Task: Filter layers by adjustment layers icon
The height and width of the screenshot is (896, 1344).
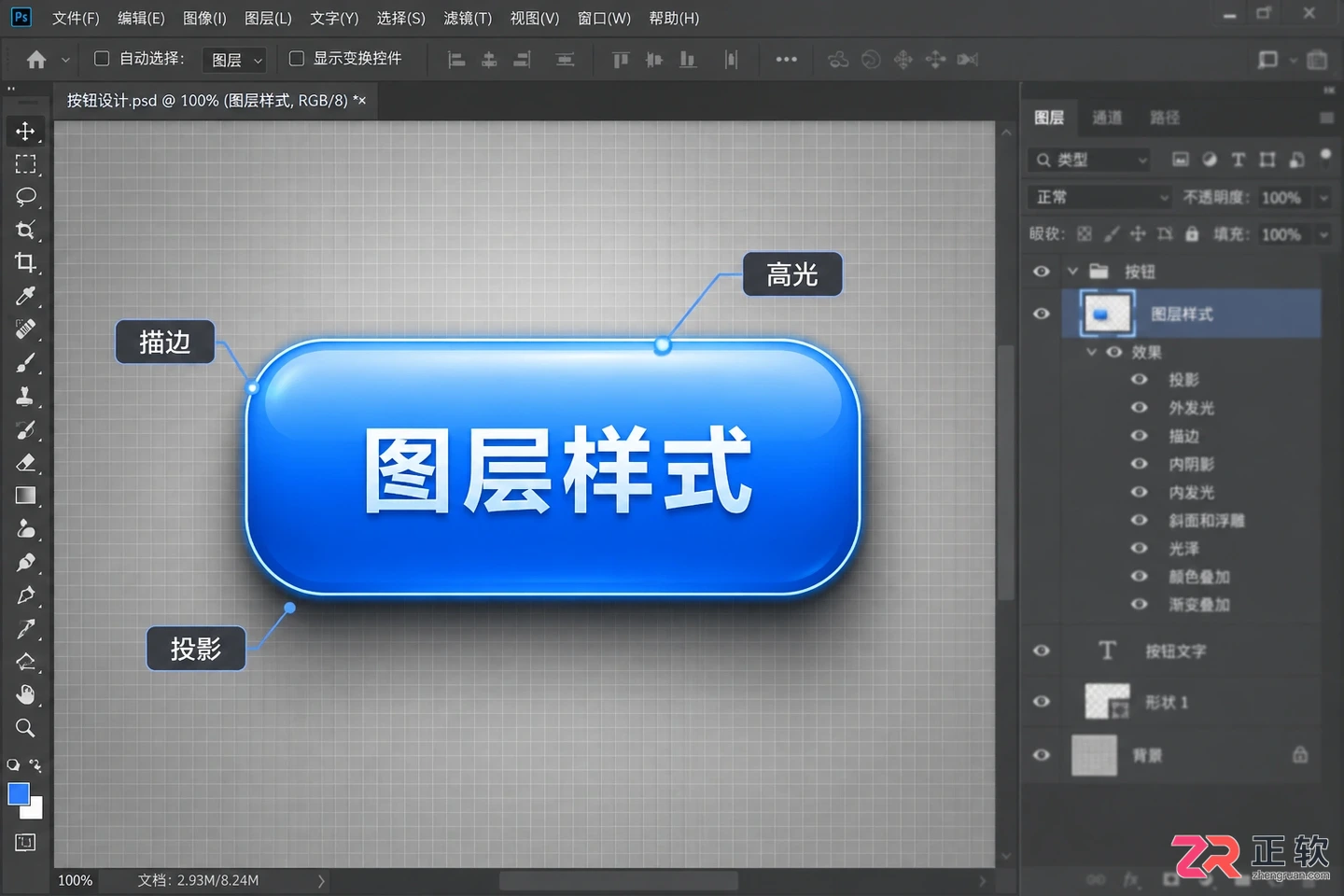Action: (1210, 160)
